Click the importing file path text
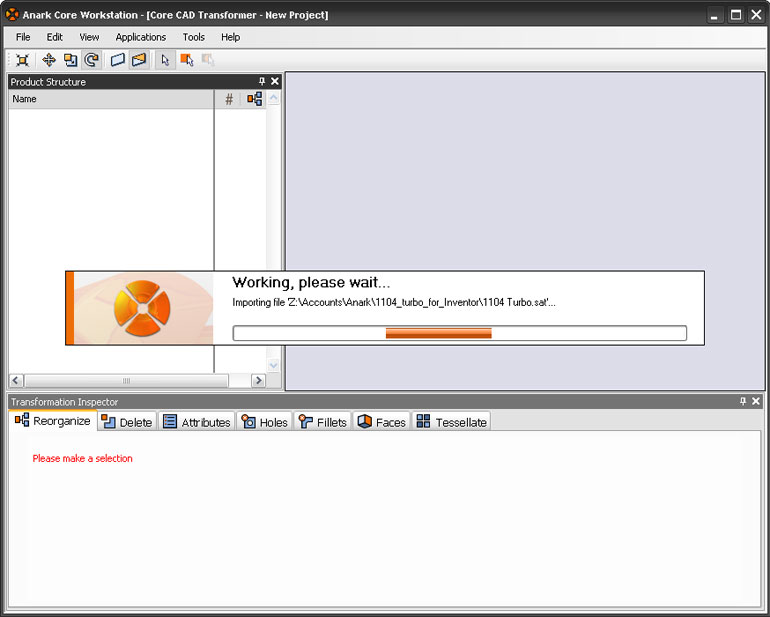Image resolution: width=770 pixels, height=617 pixels. [394, 303]
